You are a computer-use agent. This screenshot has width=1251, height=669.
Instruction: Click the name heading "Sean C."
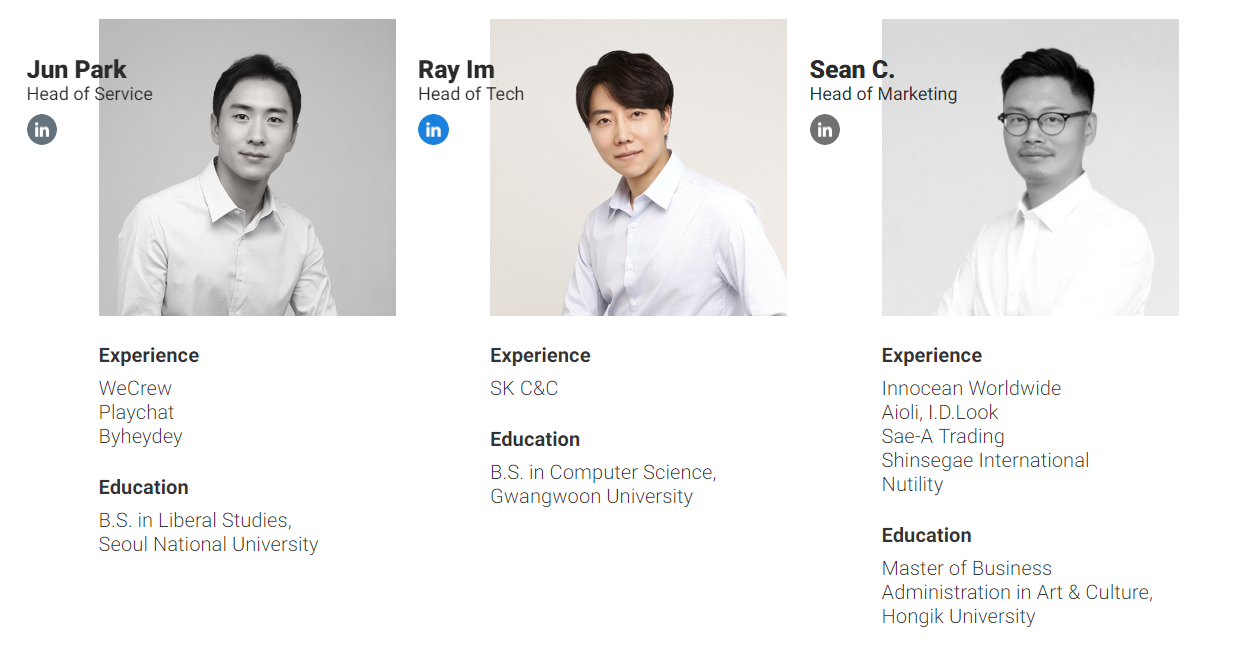point(852,69)
